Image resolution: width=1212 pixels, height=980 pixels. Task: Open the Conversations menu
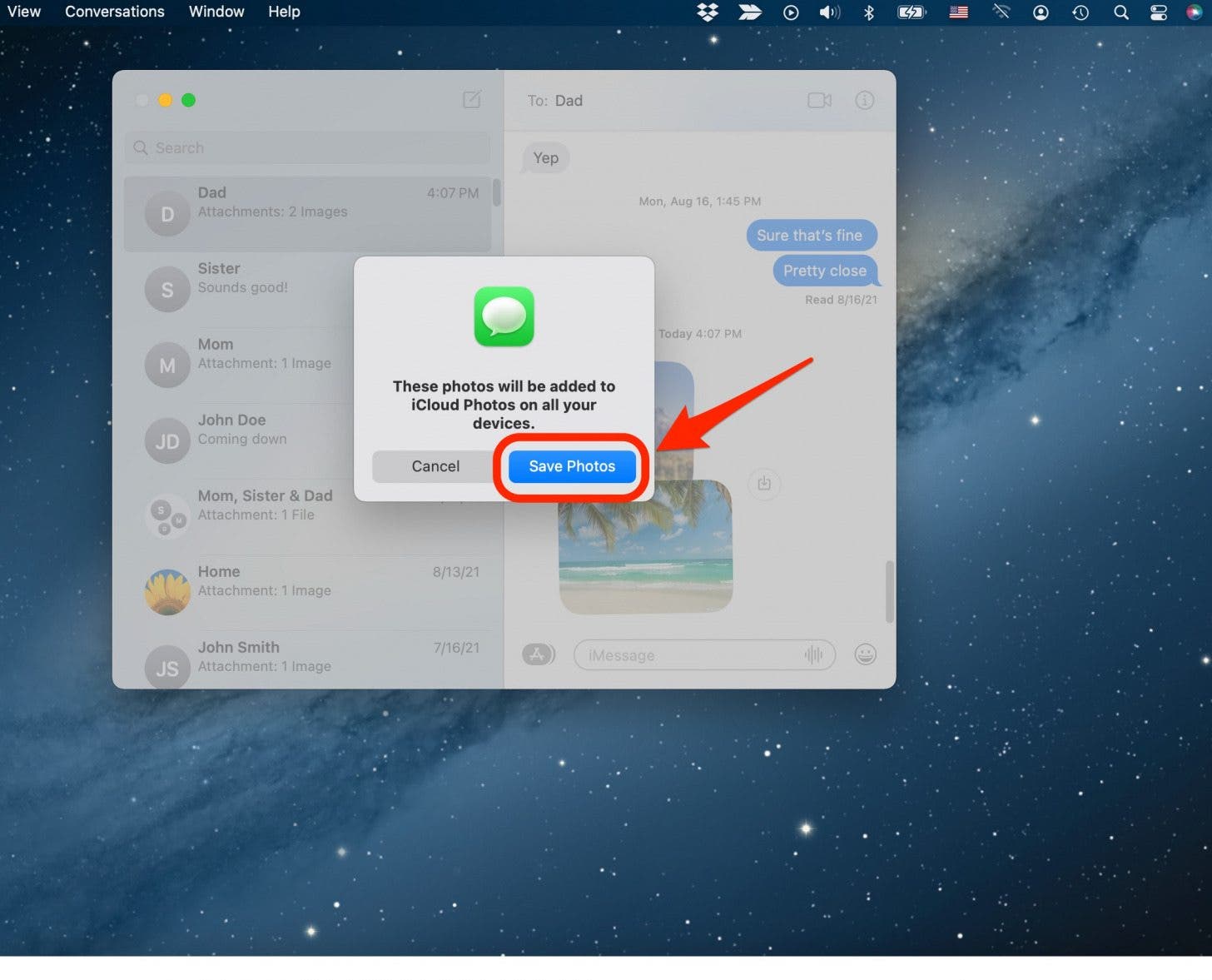tap(114, 12)
